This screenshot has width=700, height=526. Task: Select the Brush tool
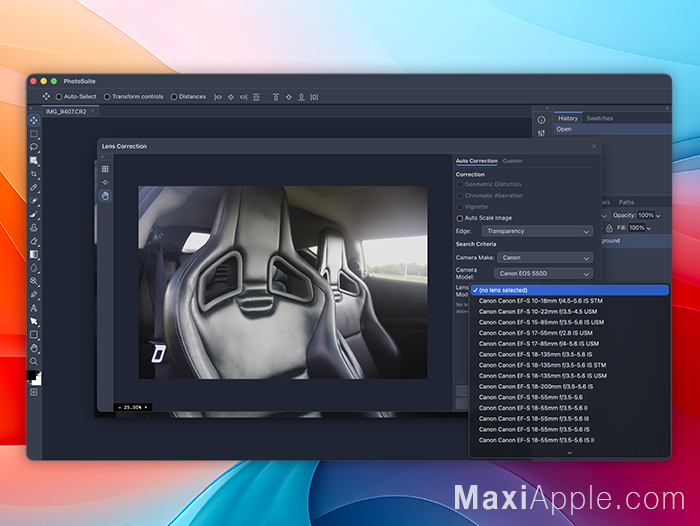coord(34,214)
